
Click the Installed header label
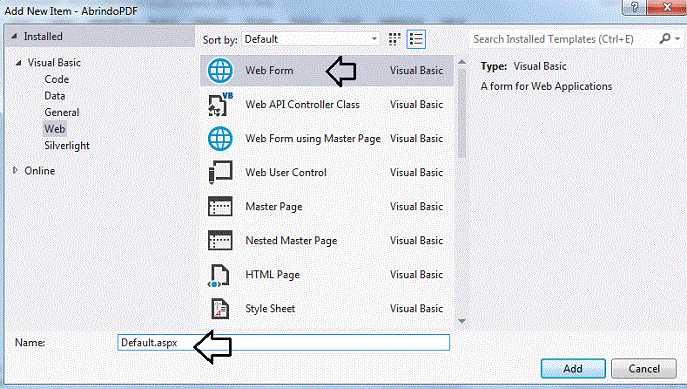(43, 36)
